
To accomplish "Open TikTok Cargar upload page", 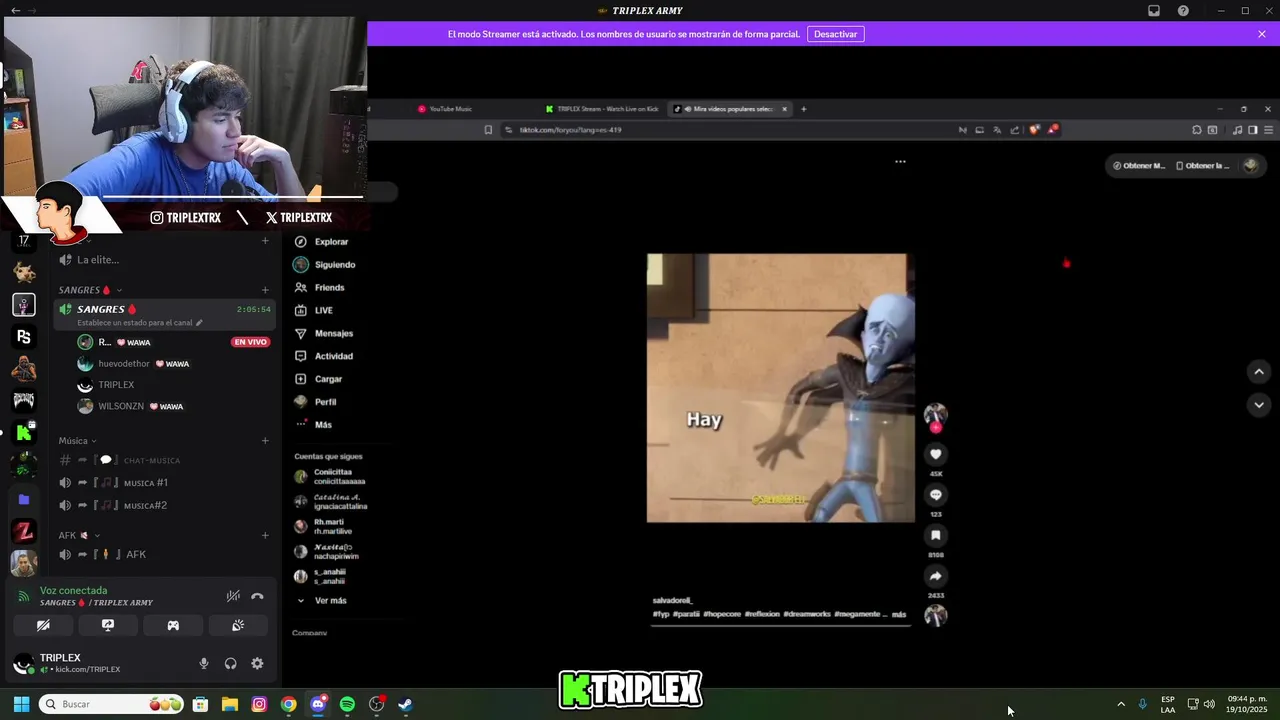I will coord(319,379).
